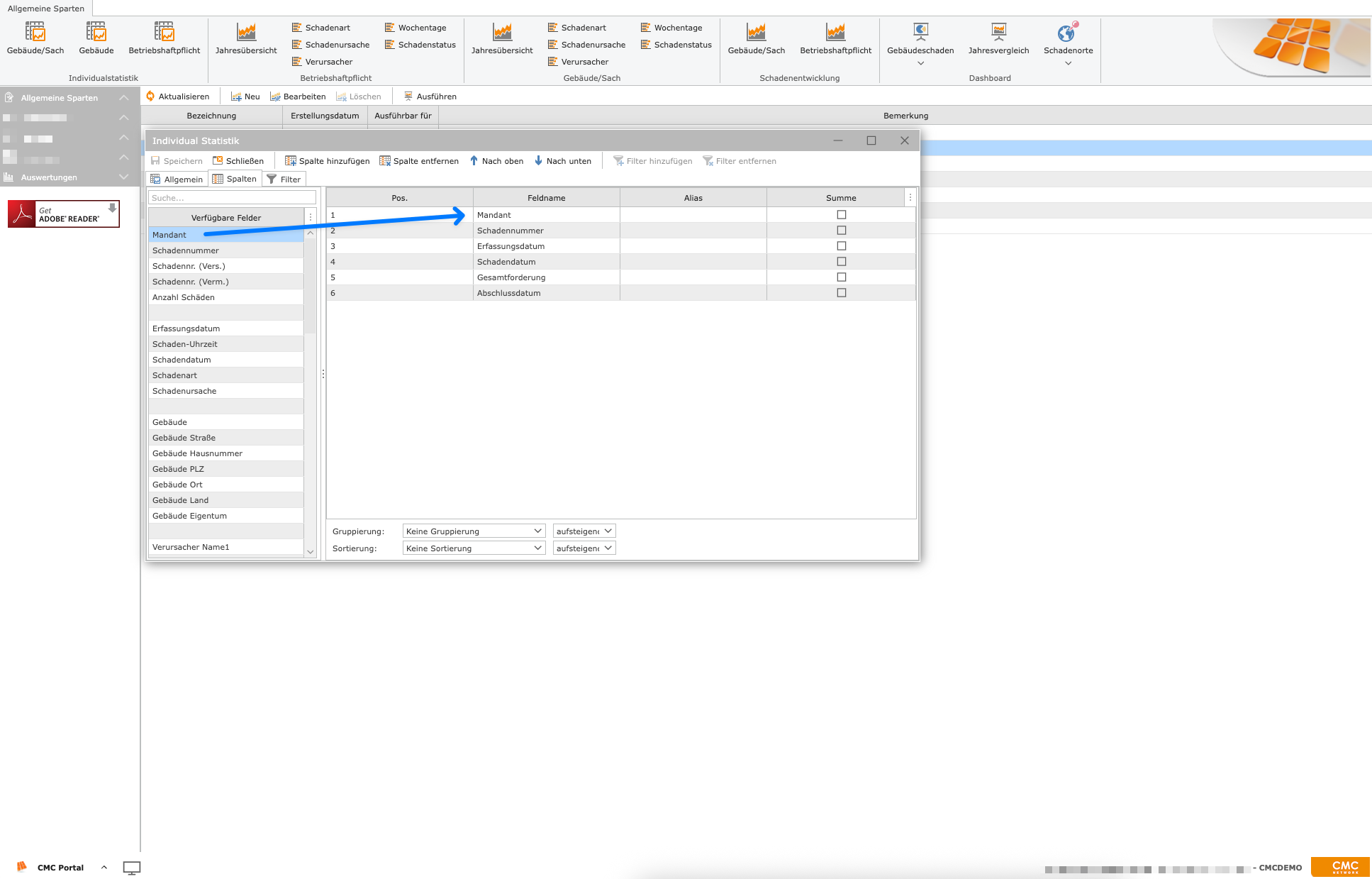Click Ausführen in the list toolbar
Image resolution: width=1372 pixels, height=879 pixels.
430,96
